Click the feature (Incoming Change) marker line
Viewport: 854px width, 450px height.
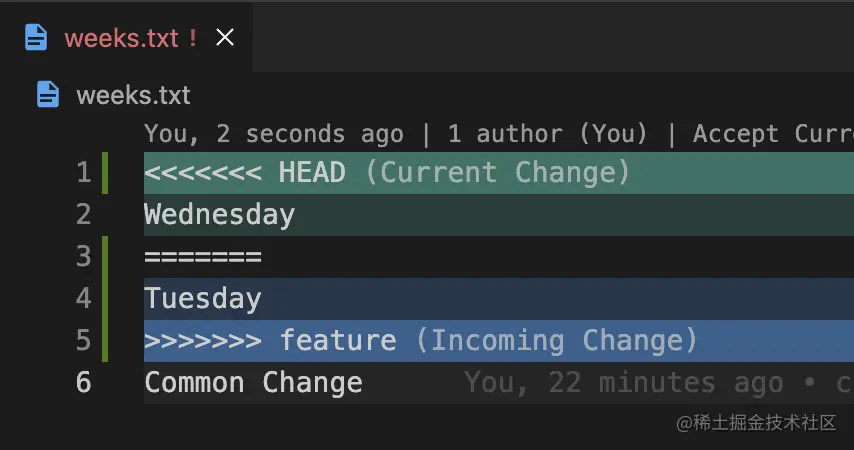[421, 341]
